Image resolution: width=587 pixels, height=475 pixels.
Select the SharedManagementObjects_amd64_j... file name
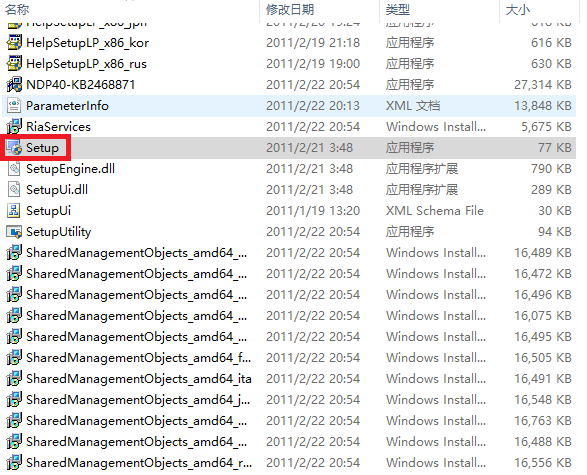[138, 400]
